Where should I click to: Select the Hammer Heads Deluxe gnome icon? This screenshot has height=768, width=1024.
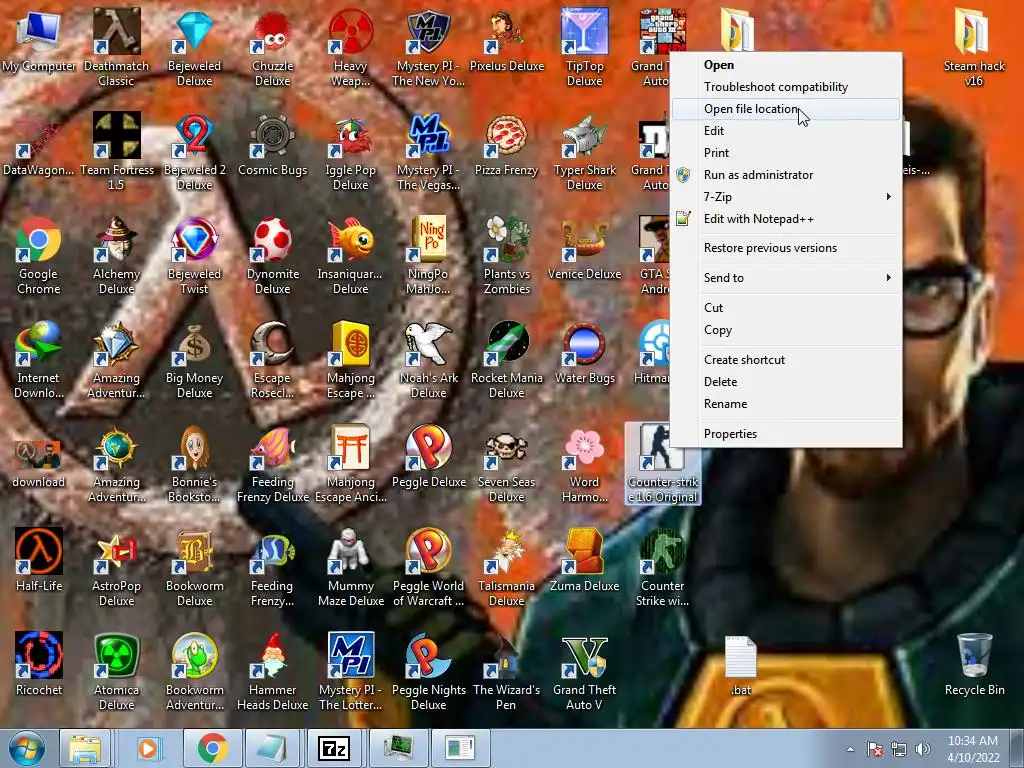[x=272, y=654]
